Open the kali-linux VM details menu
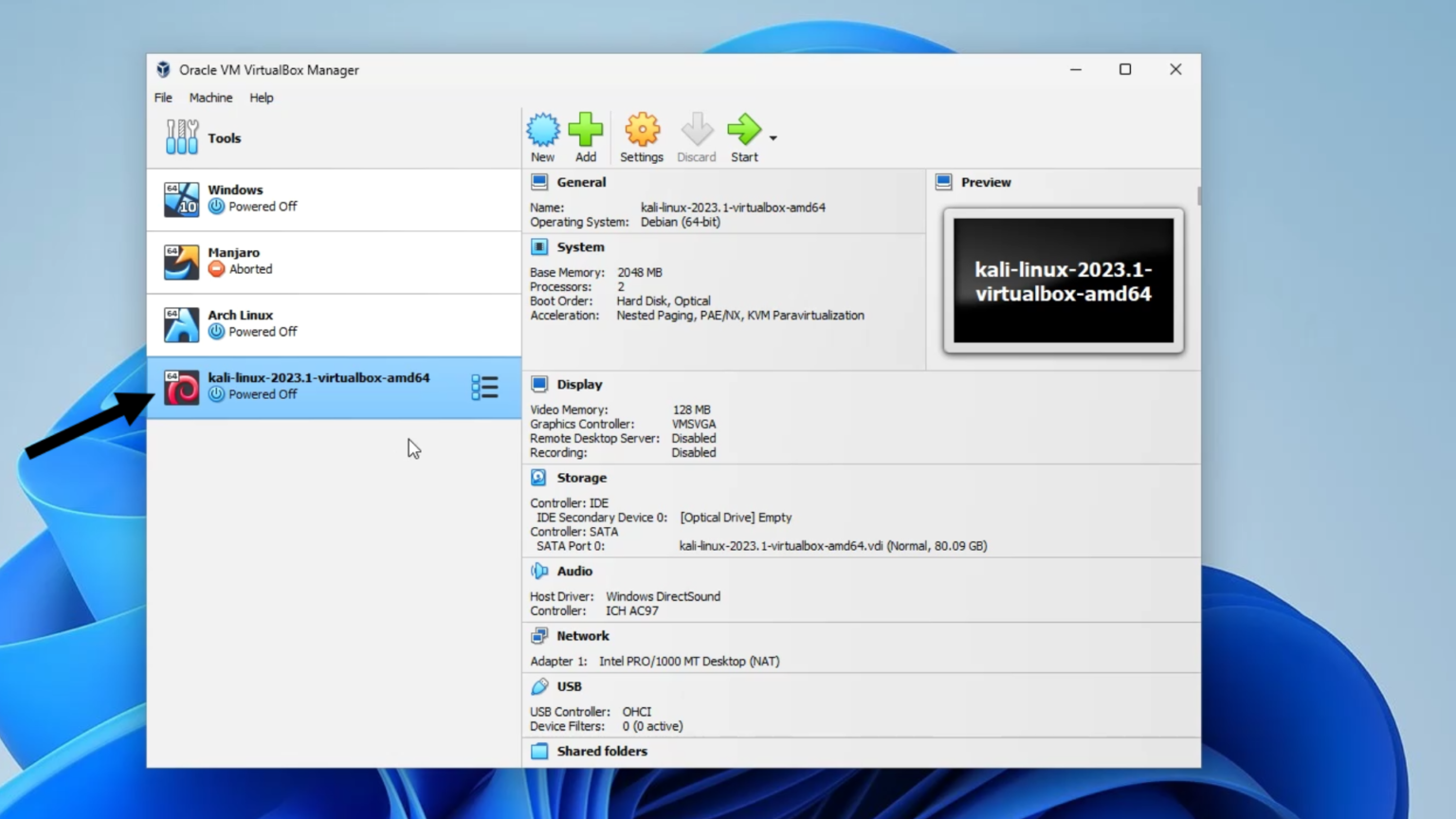 (x=484, y=387)
